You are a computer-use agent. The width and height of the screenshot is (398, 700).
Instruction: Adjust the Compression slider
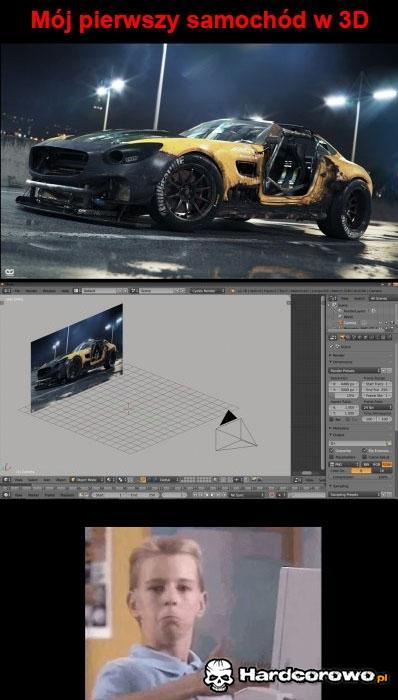coord(360,477)
